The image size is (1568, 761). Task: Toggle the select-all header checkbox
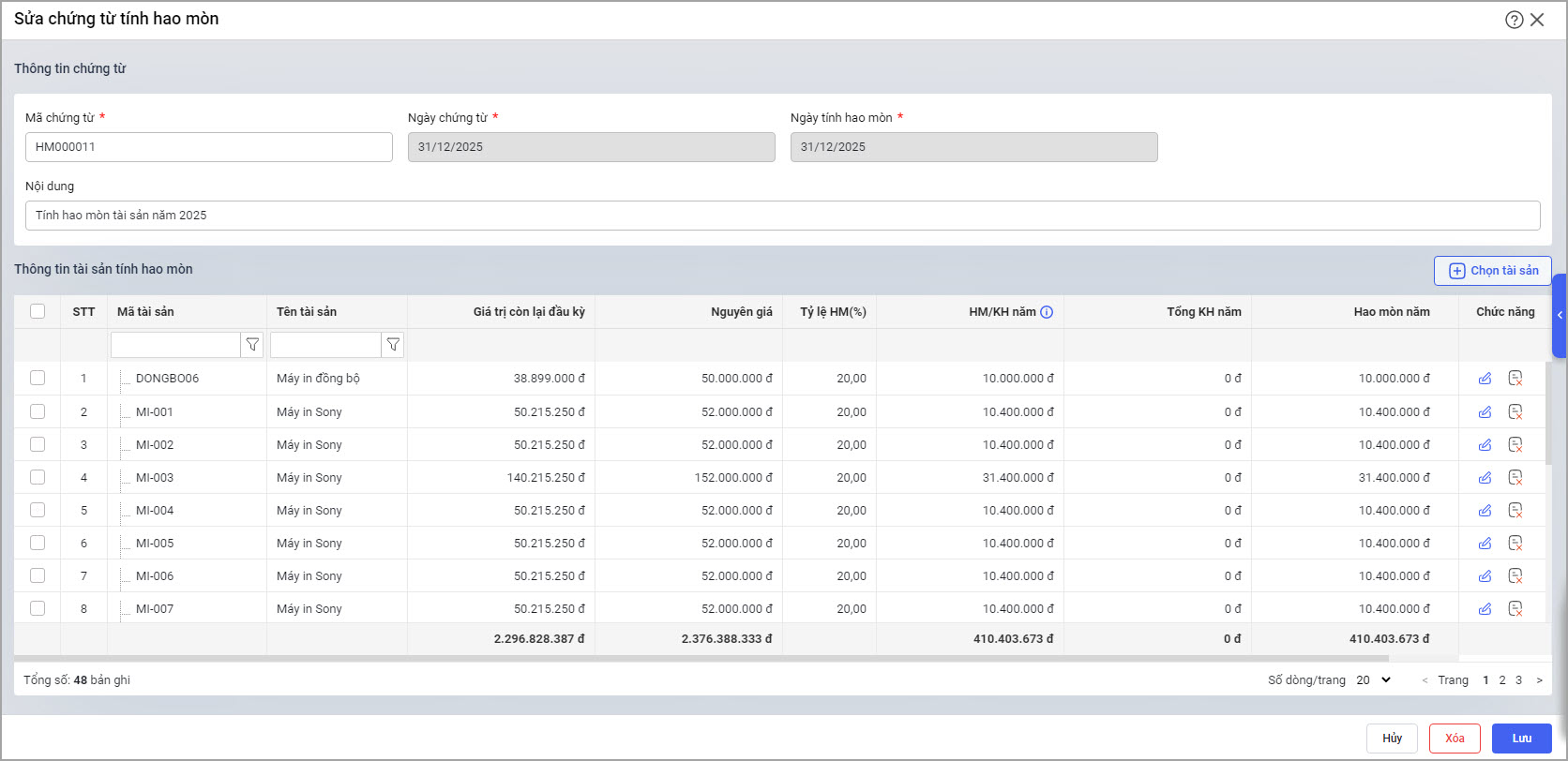38,311
